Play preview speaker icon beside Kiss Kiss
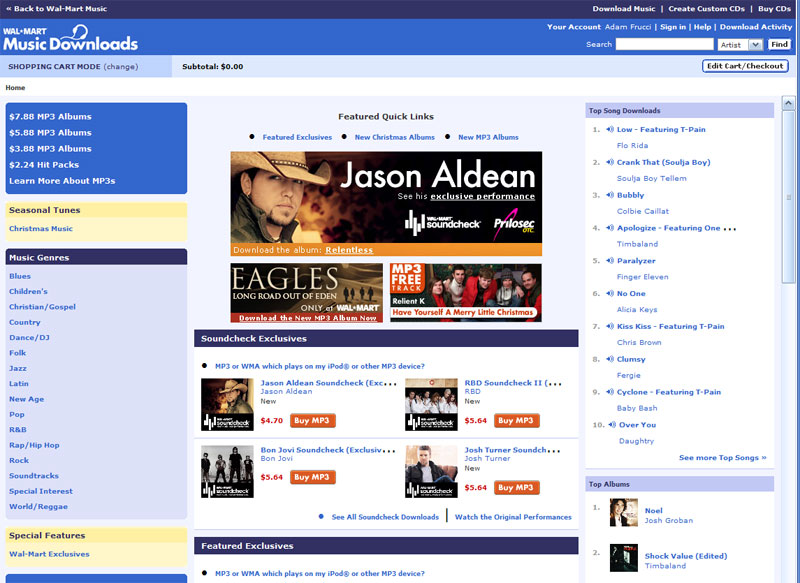Screen dimensions: 800x583 click(x=610, y=326)
